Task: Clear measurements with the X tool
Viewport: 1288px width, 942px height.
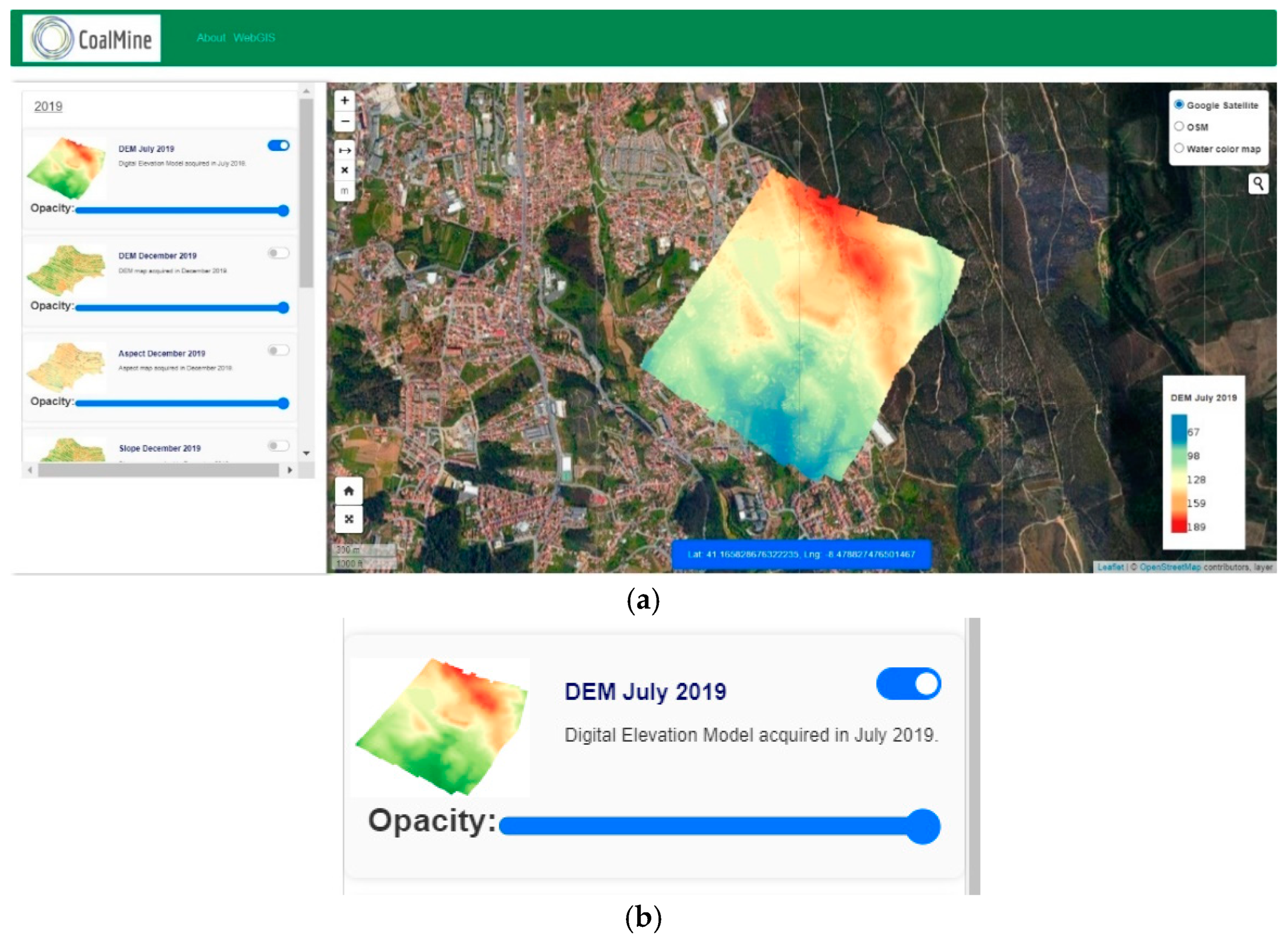Action: pyautogui.click(x=345, y=170)
